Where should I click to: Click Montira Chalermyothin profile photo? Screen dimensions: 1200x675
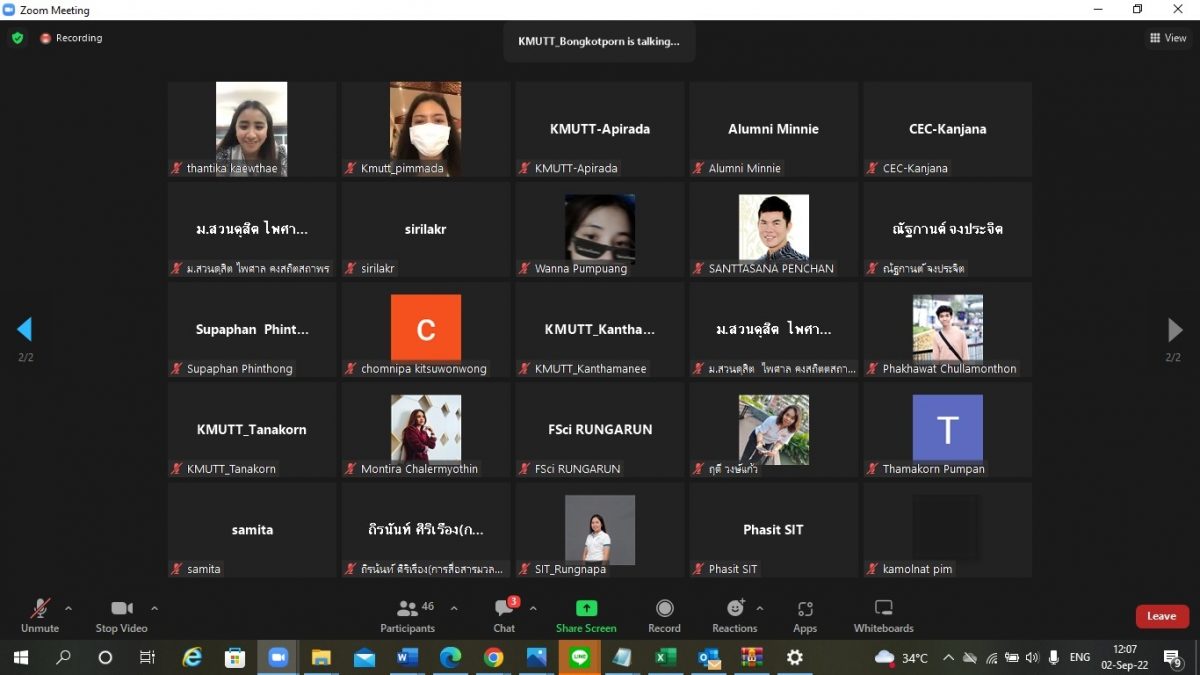[426, 428]
